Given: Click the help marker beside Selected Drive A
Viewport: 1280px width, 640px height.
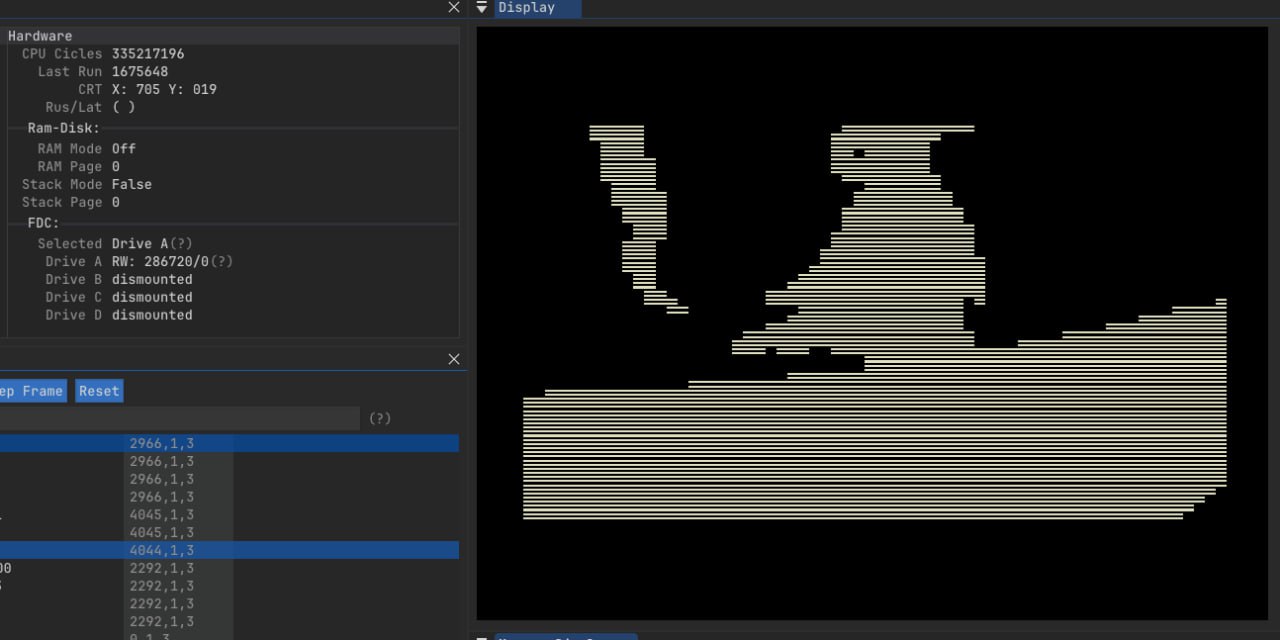Looking at the screenshot, I should 181,244.
